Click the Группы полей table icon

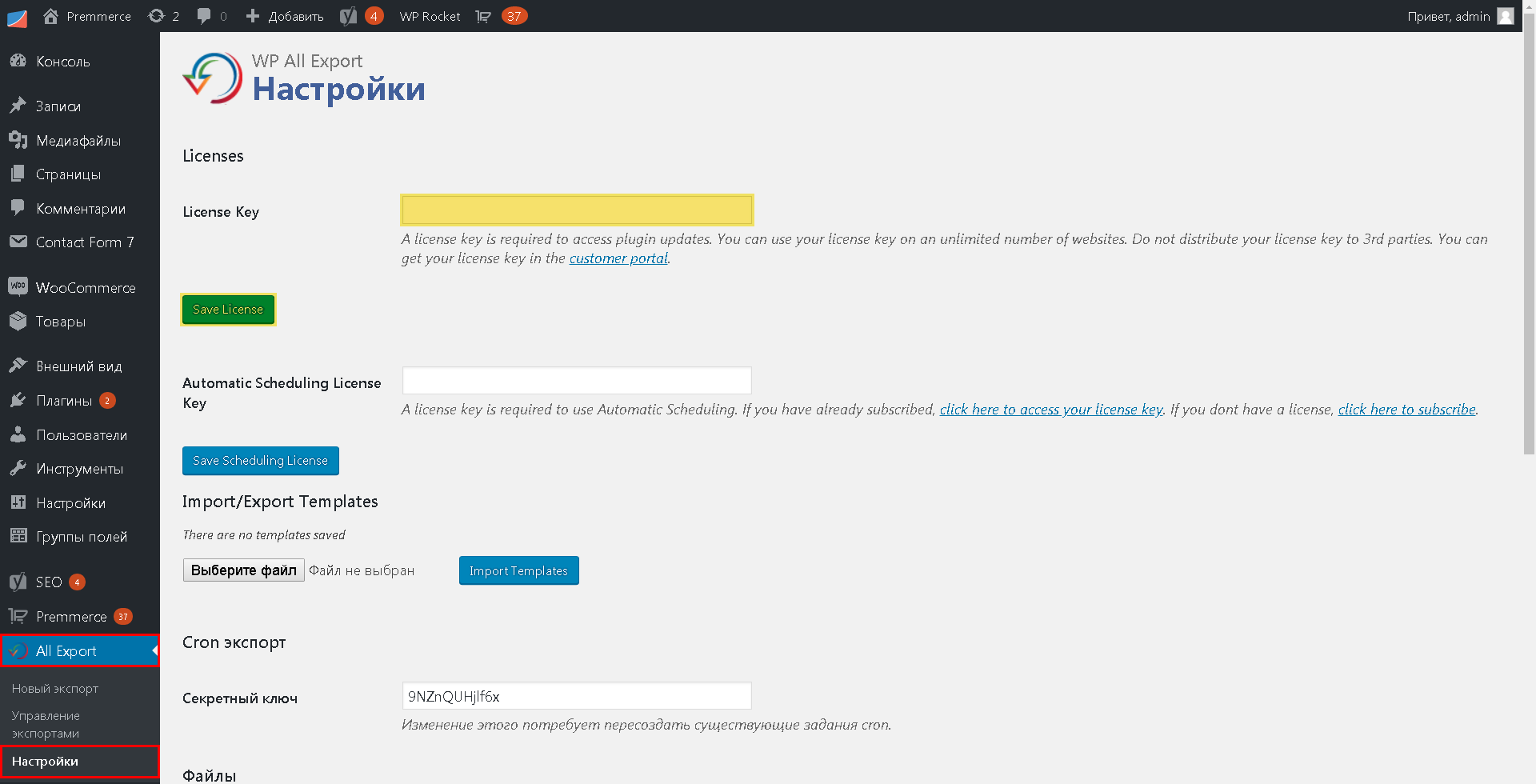coord(18,536)
